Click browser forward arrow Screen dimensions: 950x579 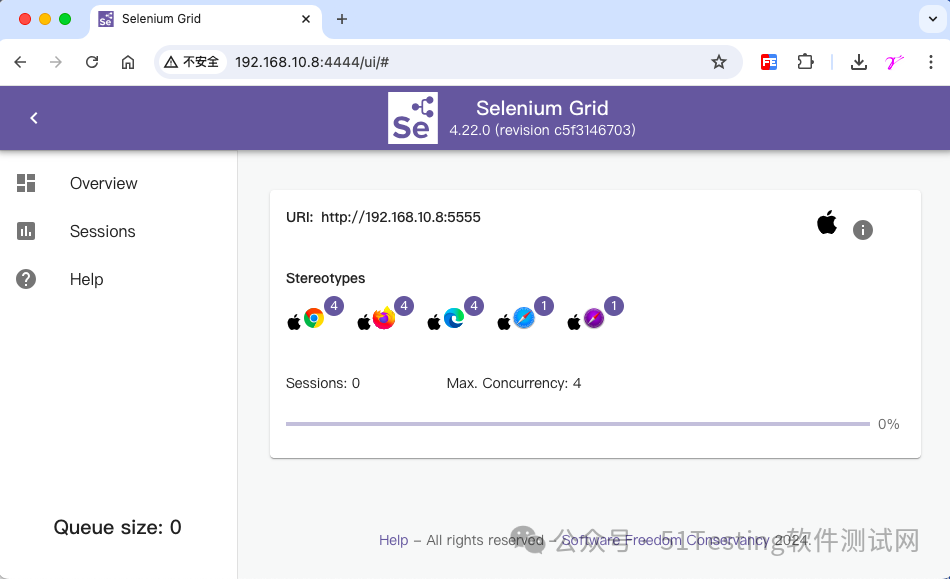[56, 62]
